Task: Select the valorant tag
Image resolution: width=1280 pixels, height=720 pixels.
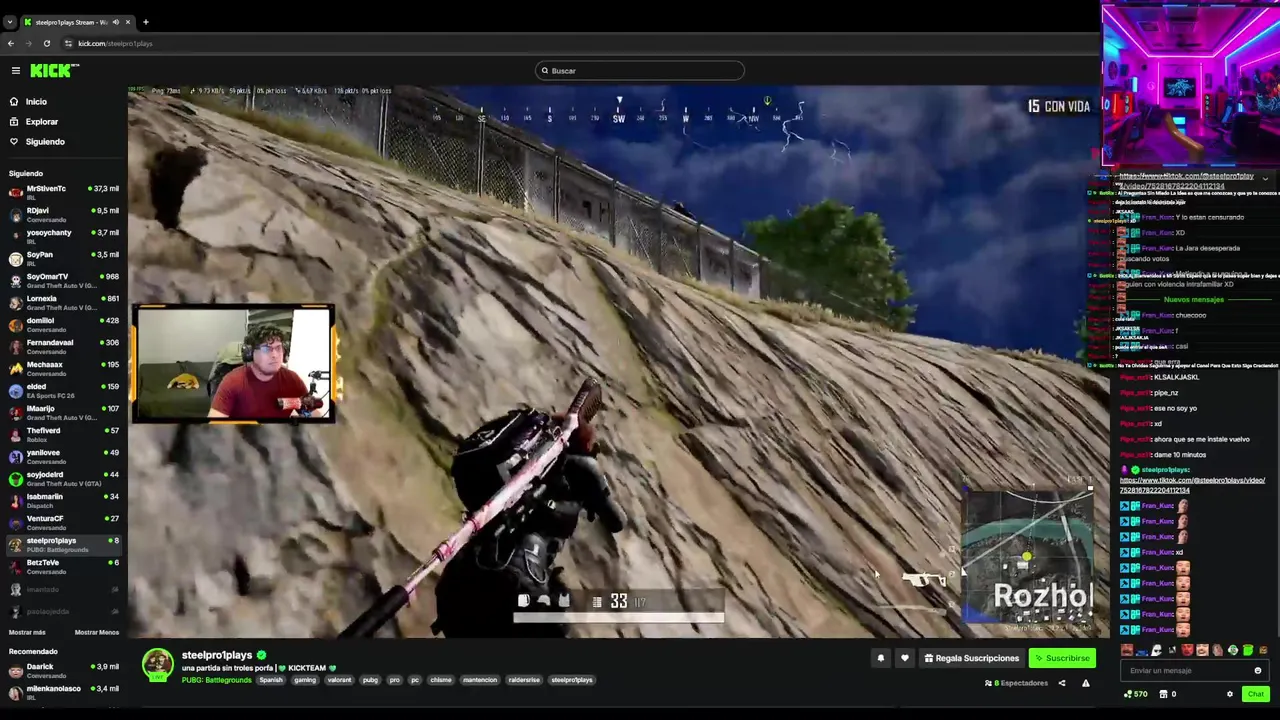Action: 340,680
